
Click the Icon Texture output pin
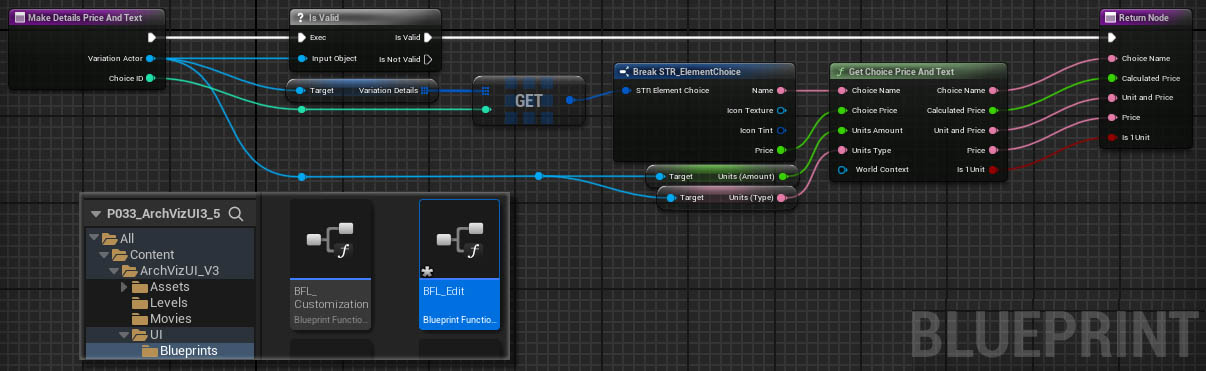point(781,110)
